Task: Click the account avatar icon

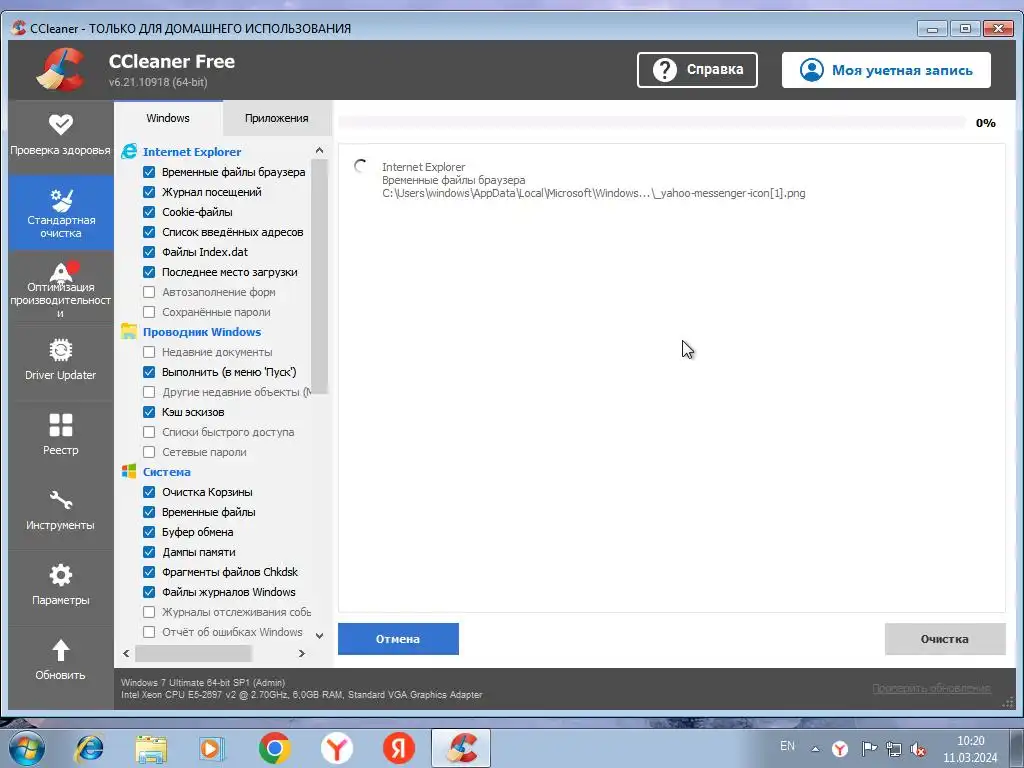Action: 812,70
